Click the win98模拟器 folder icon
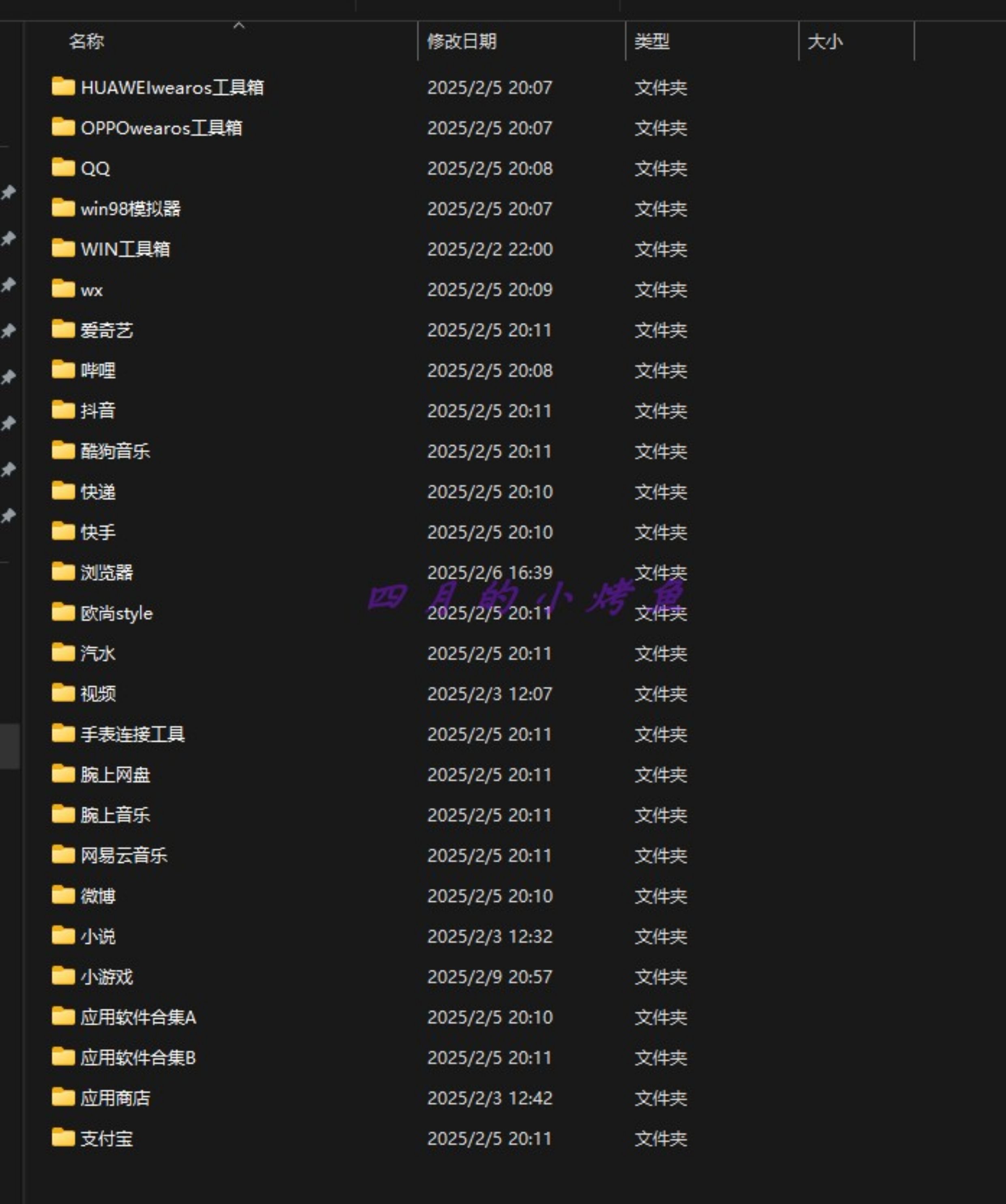The height and width of the screenshot is (1204, 1006). (x=63, y=208)
